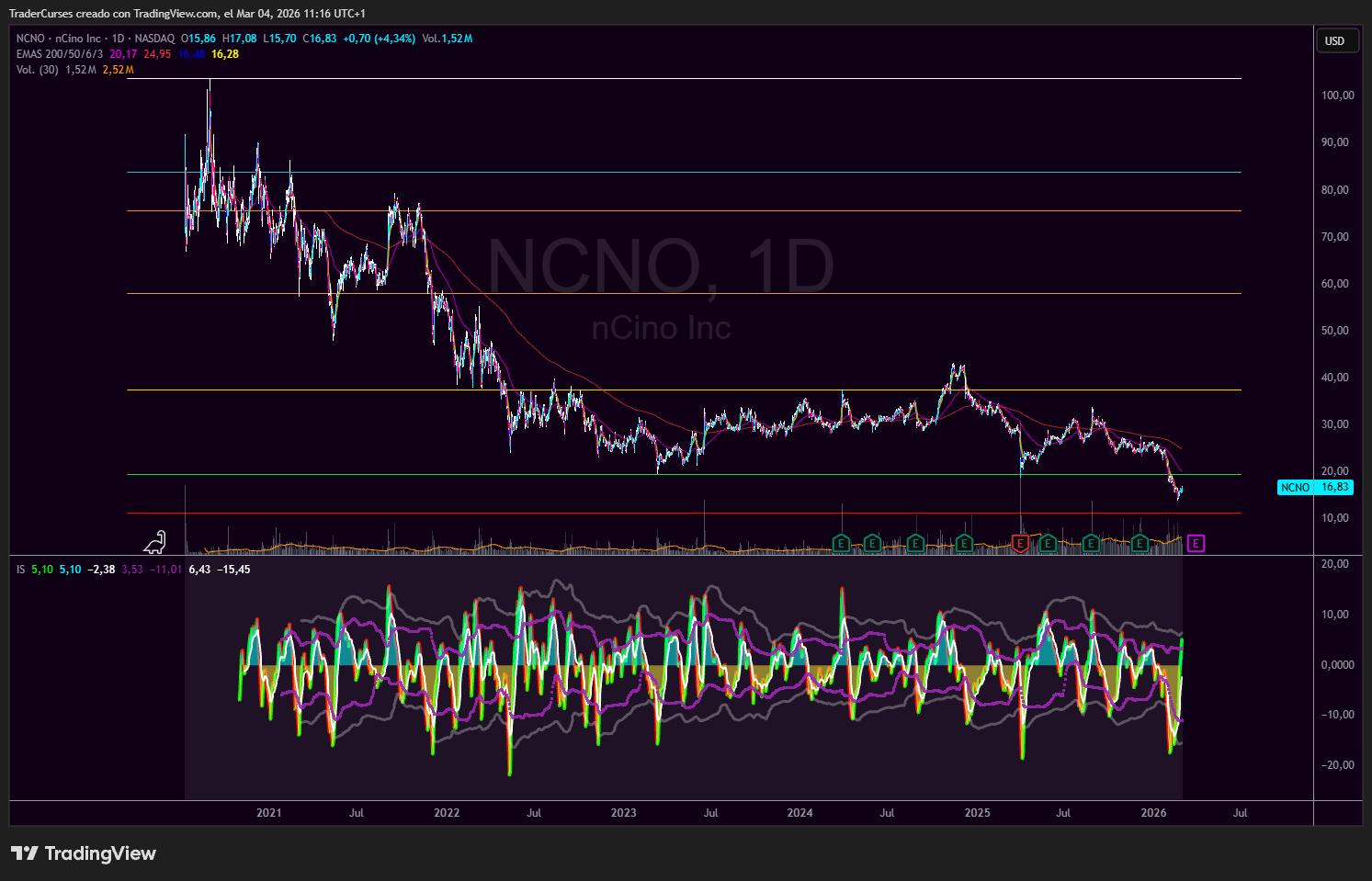The width and height of the screenshot is (1372, 881).
Task: Click the green E earnings marker under the 2025 label
Action: pos(962,543)
